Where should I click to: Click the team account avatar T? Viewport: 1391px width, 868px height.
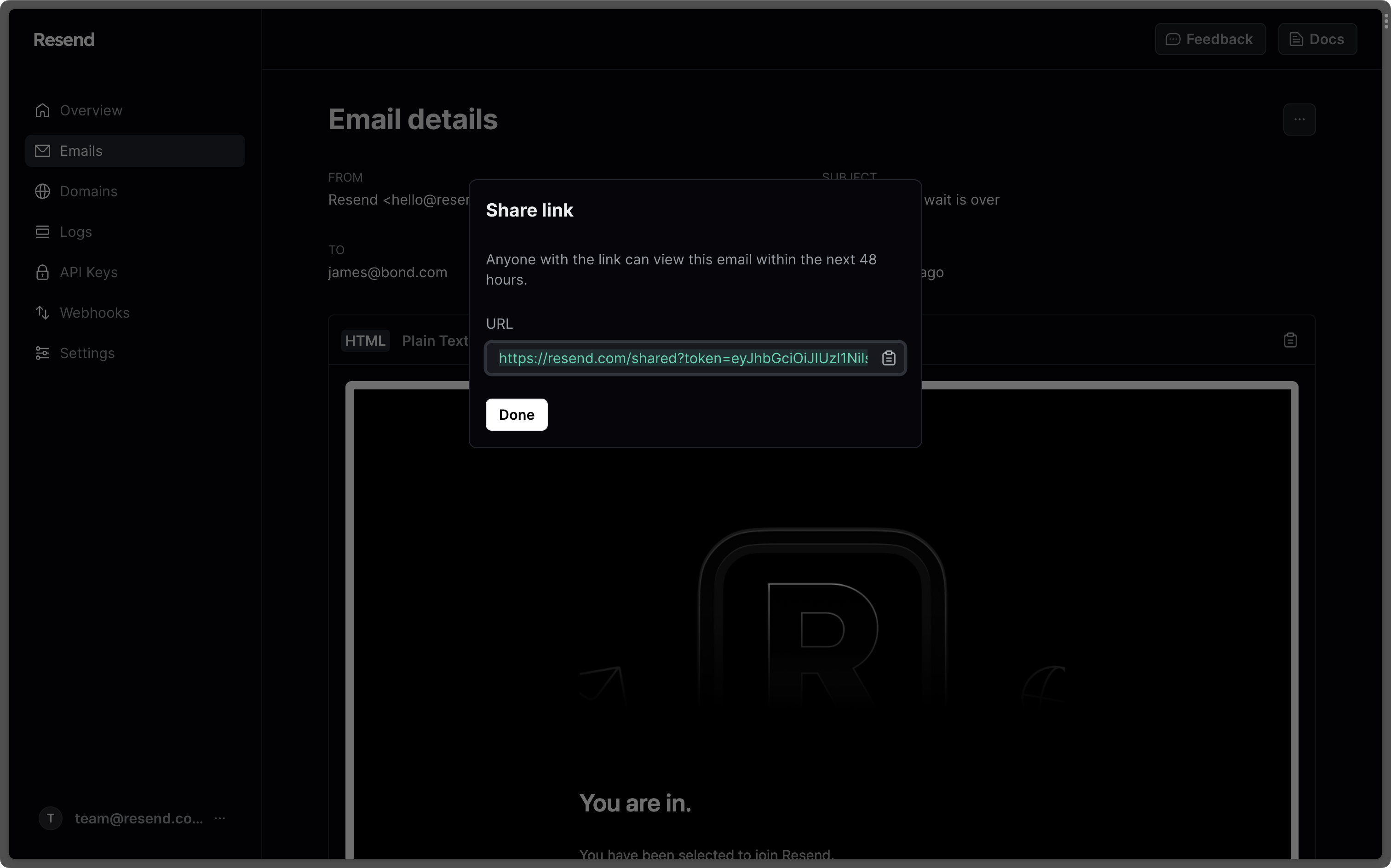click(x=51, y=818)
